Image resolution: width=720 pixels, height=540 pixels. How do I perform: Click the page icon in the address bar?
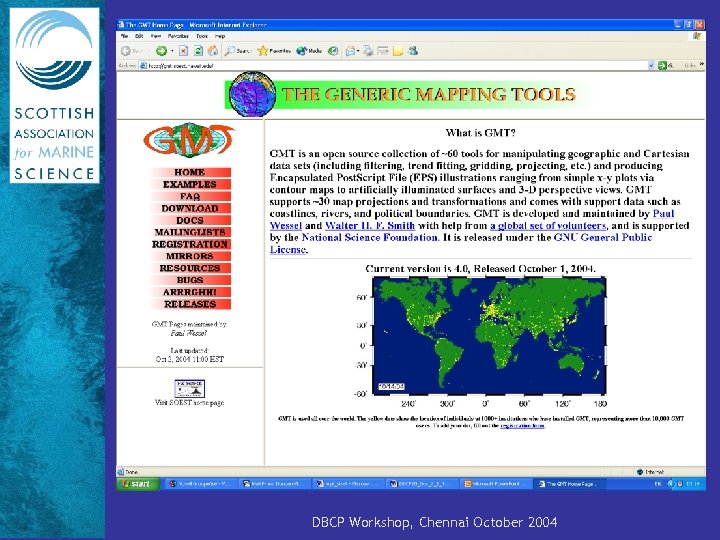143,66
